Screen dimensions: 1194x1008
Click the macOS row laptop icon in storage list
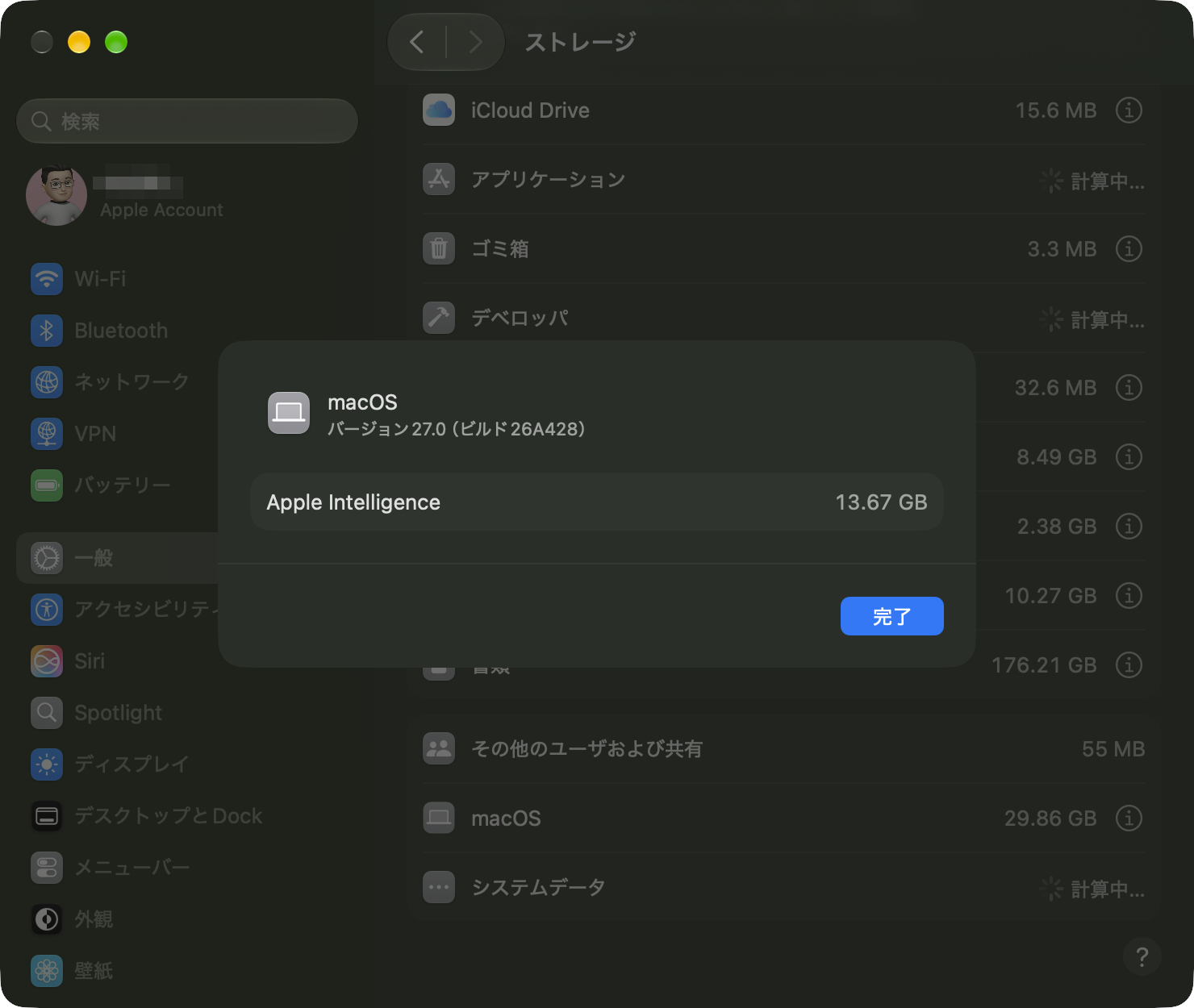(x=439, y=818)
